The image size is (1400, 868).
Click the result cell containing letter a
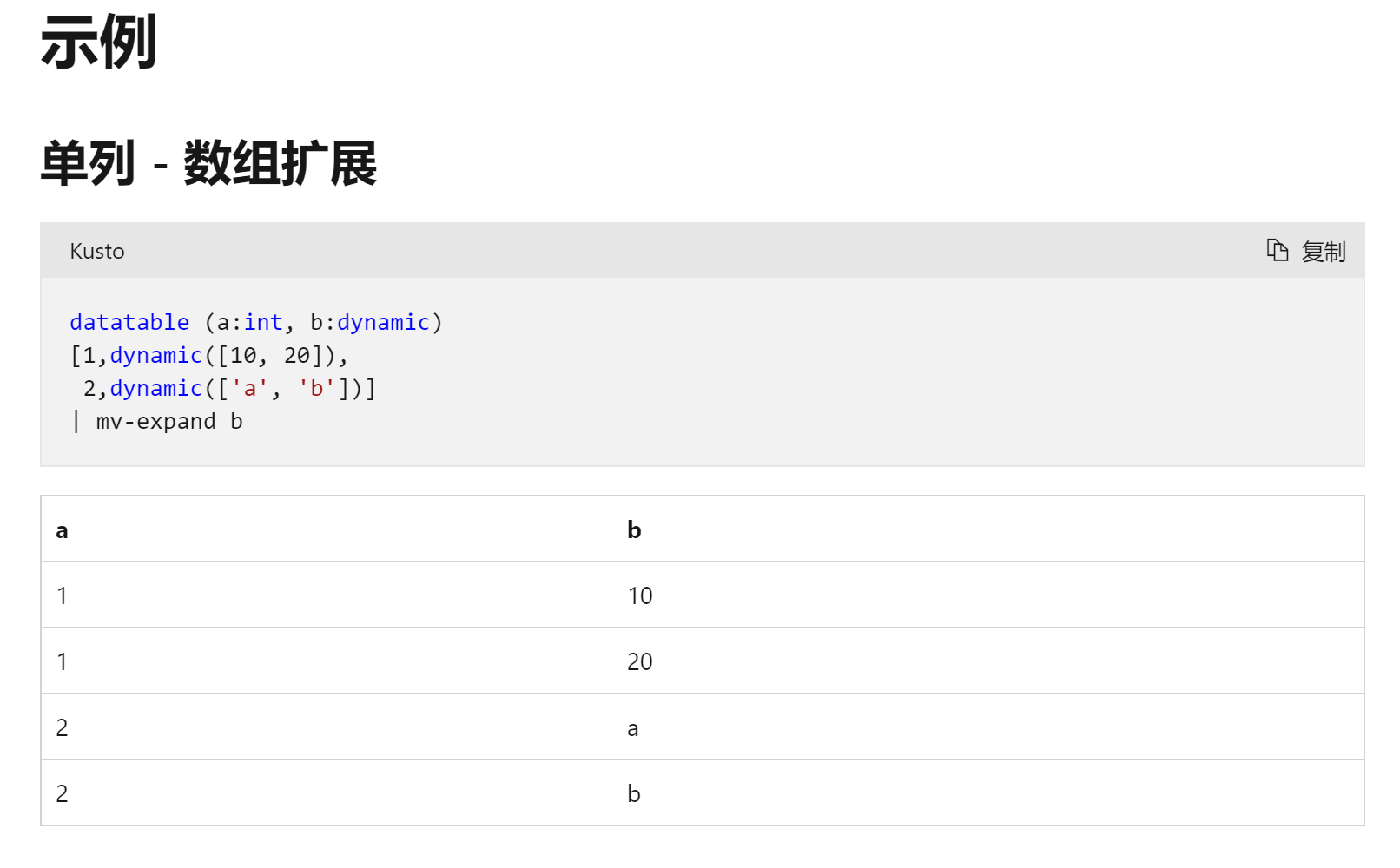tap(633, 729)
